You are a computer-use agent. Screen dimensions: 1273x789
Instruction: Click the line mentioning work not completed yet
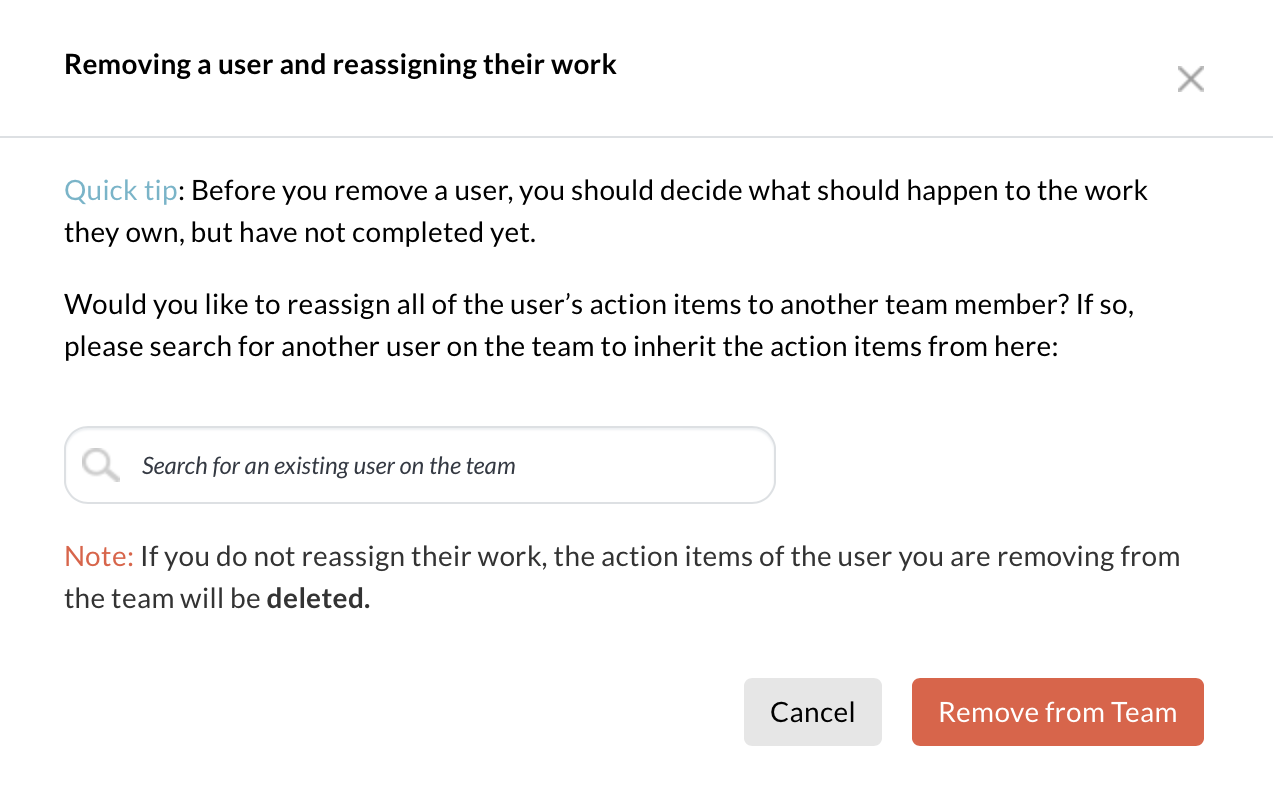300,233
